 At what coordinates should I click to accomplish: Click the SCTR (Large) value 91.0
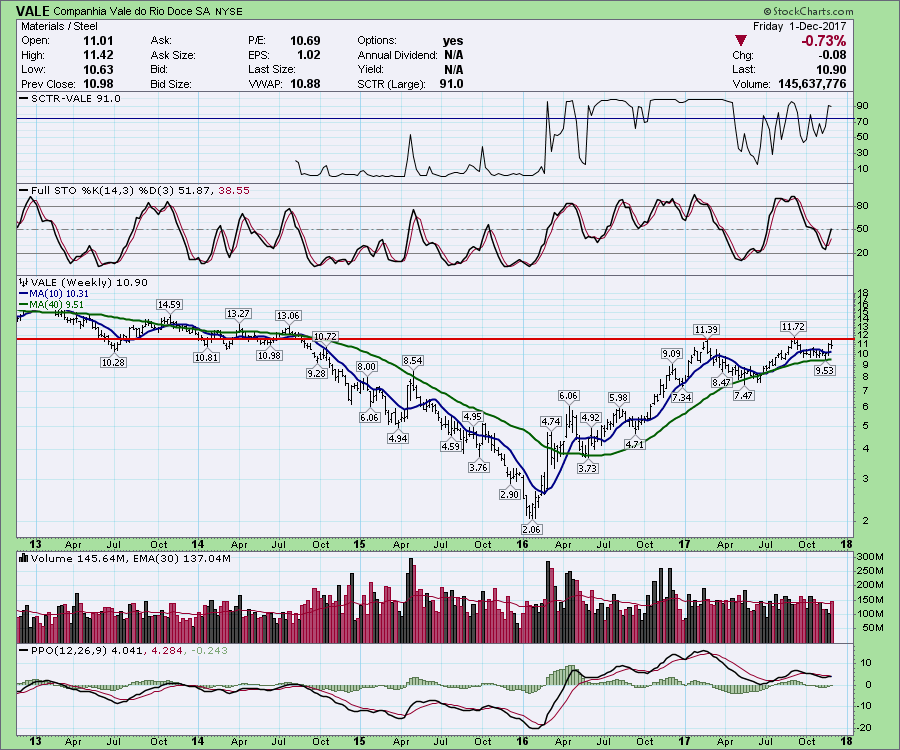tap(451, 84)
